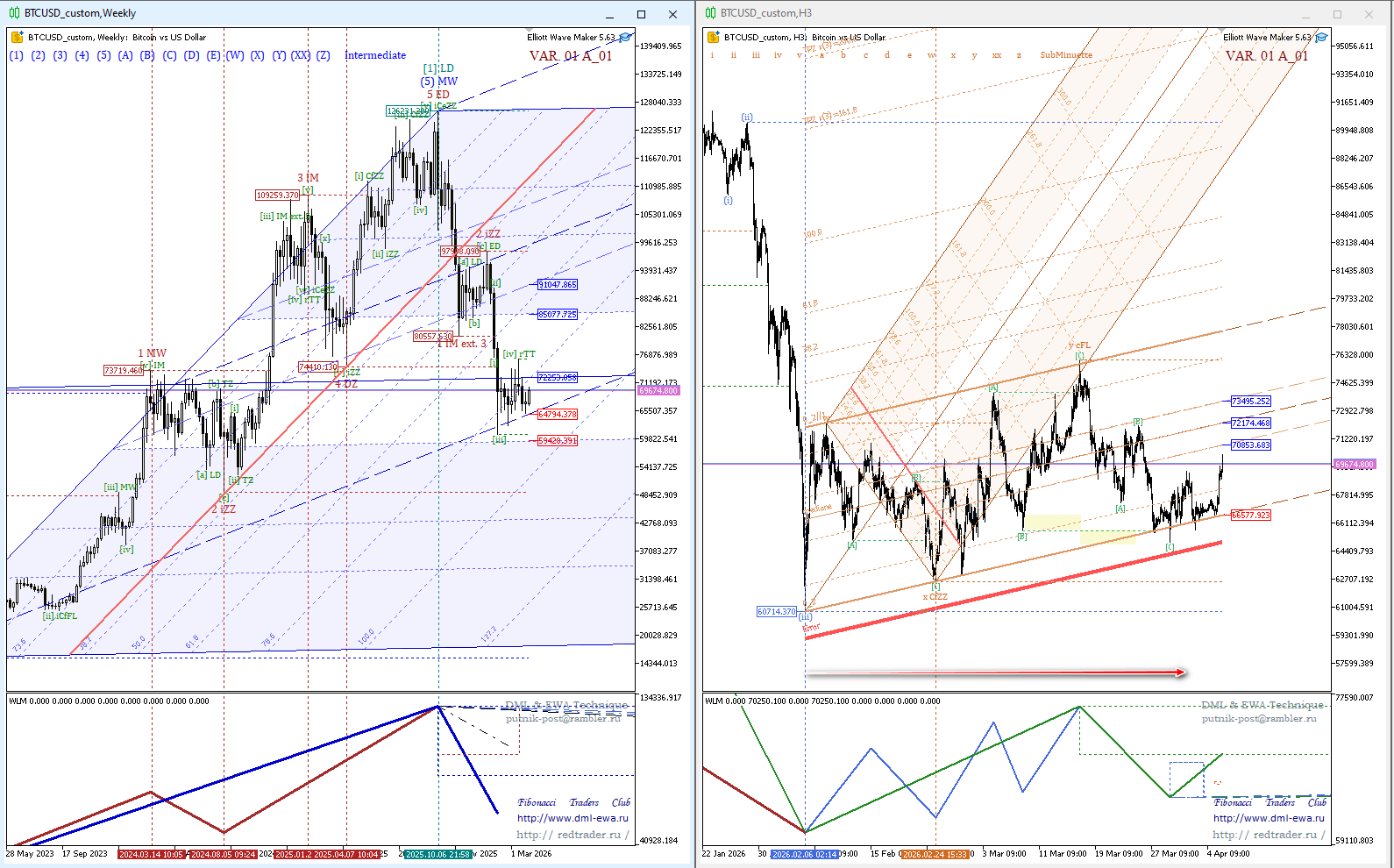This screenshot has width=1394, height=868.
Task: Click the candlestick icon in Weekly window title
Action: [13, 13]
